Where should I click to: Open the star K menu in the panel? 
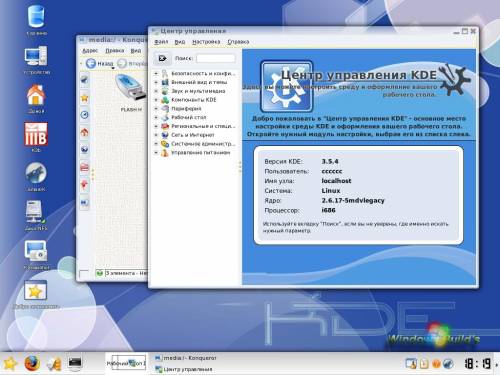click(9, 363)
